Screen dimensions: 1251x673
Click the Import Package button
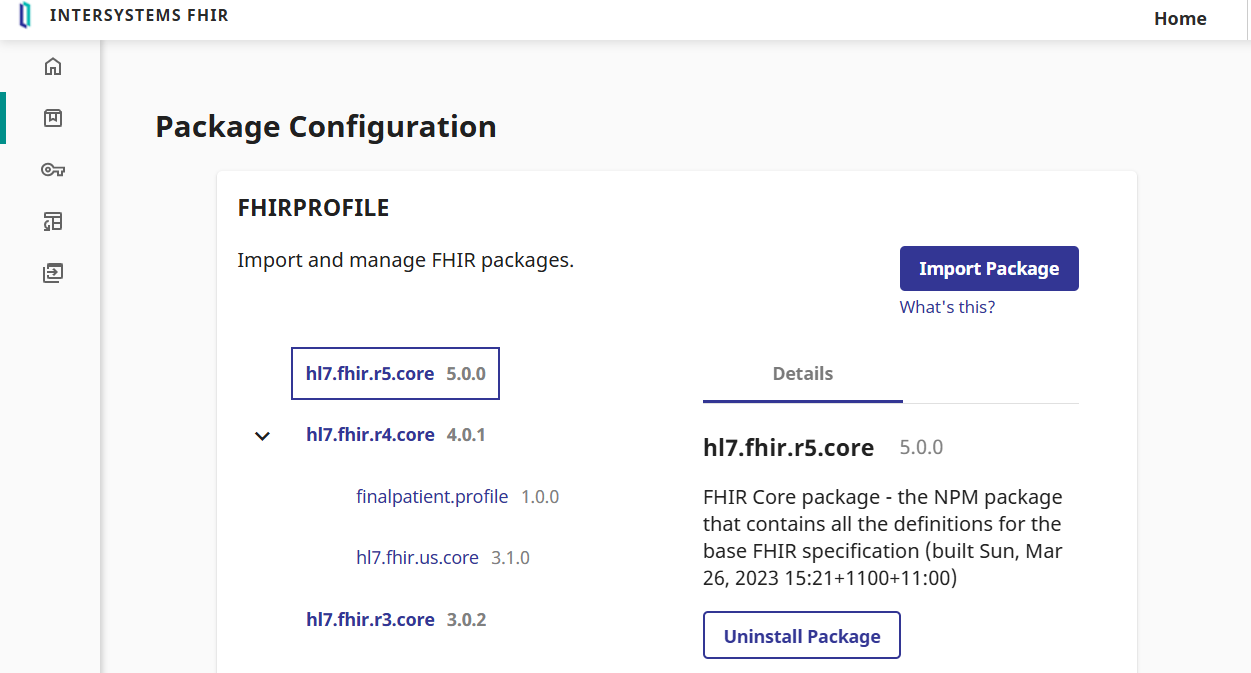[x=988, y=269]
